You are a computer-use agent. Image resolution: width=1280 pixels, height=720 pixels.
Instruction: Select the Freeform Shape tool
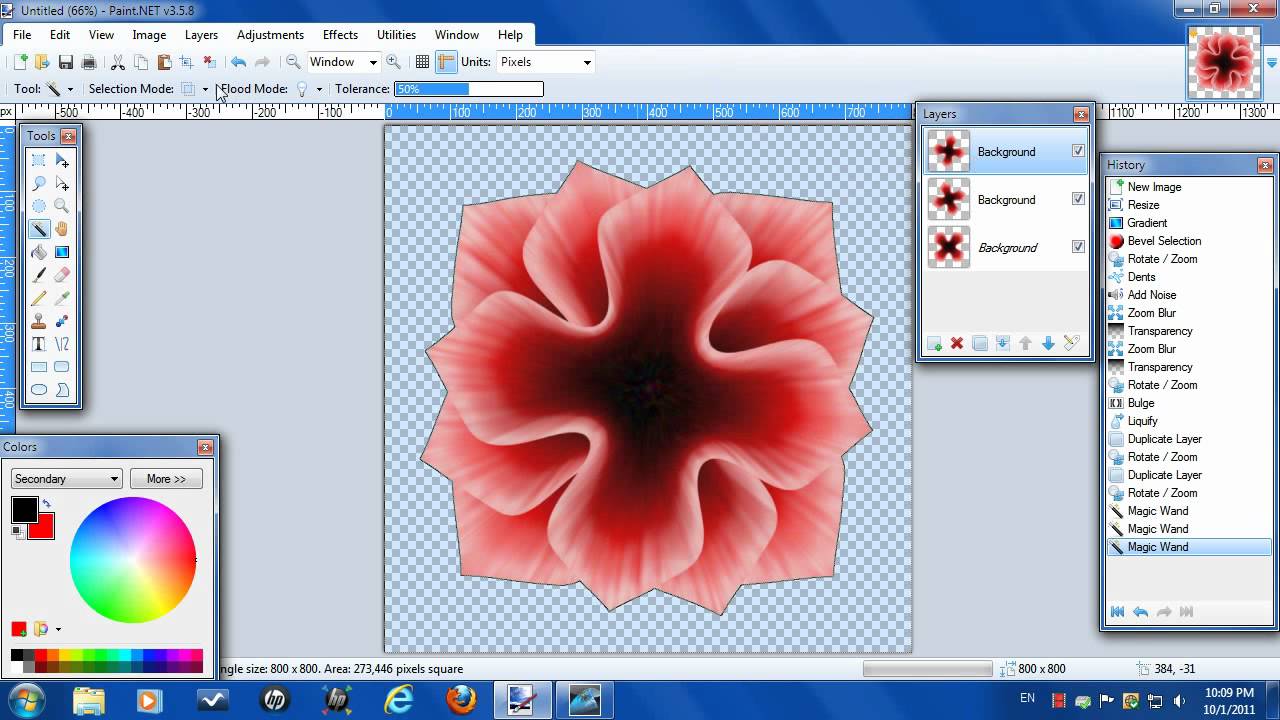(62, 390)
